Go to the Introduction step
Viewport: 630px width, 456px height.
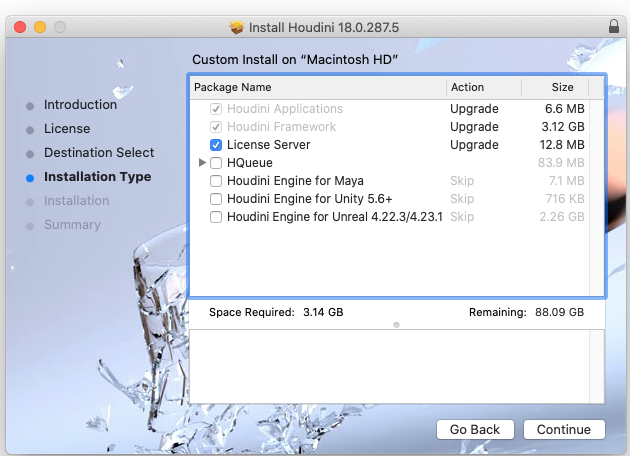[80, 105]
